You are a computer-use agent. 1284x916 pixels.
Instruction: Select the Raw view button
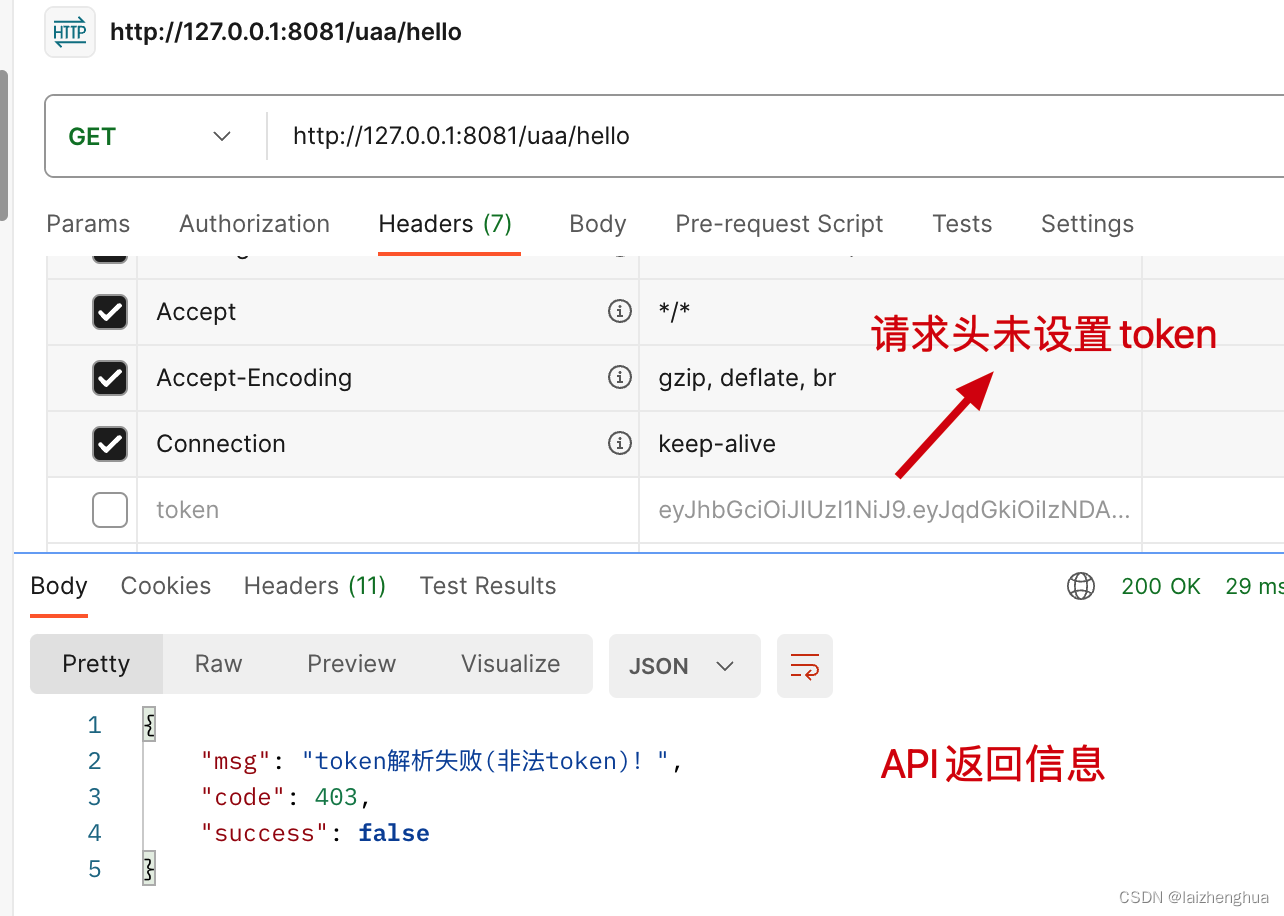tap(218, 664)
